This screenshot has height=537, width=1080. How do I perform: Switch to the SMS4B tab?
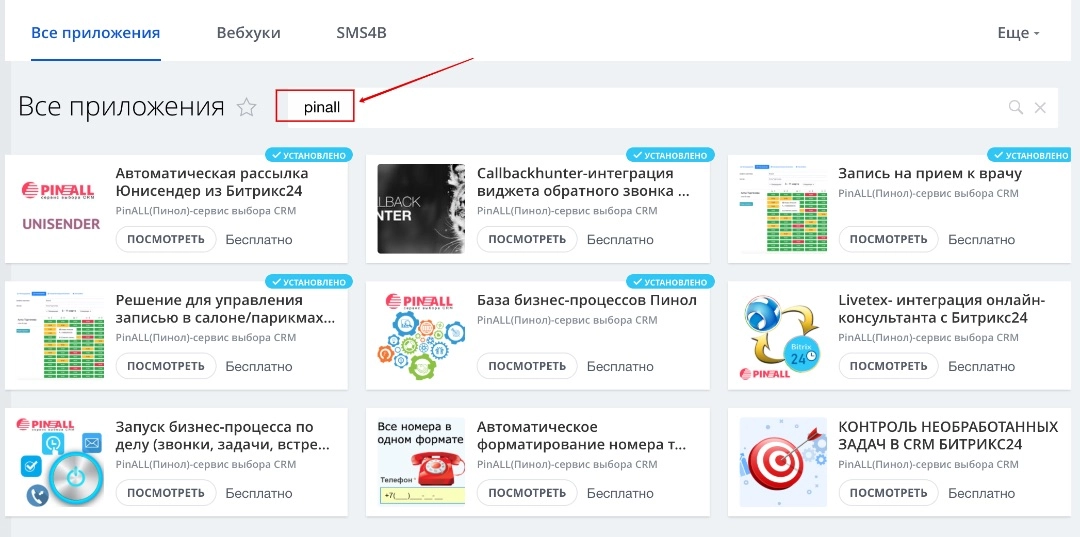361,33
